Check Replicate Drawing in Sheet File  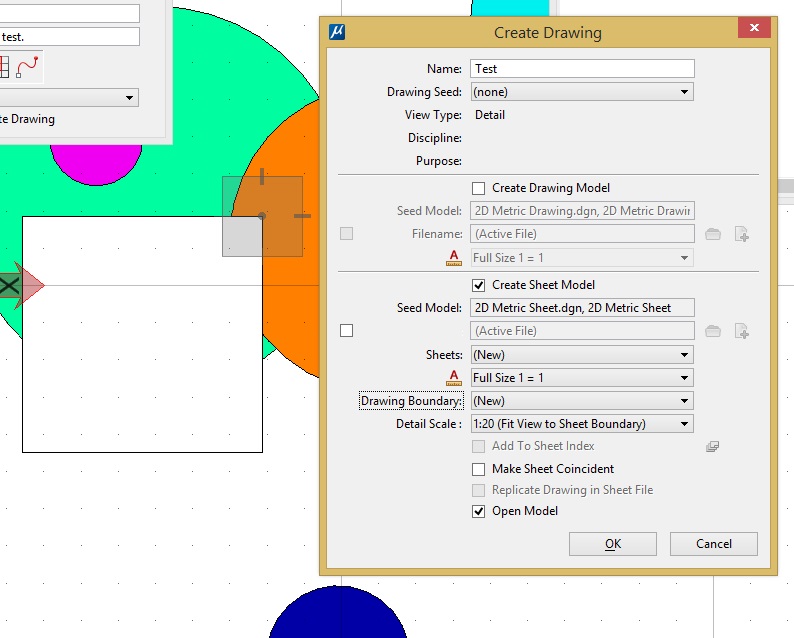(x=479, y=490)
